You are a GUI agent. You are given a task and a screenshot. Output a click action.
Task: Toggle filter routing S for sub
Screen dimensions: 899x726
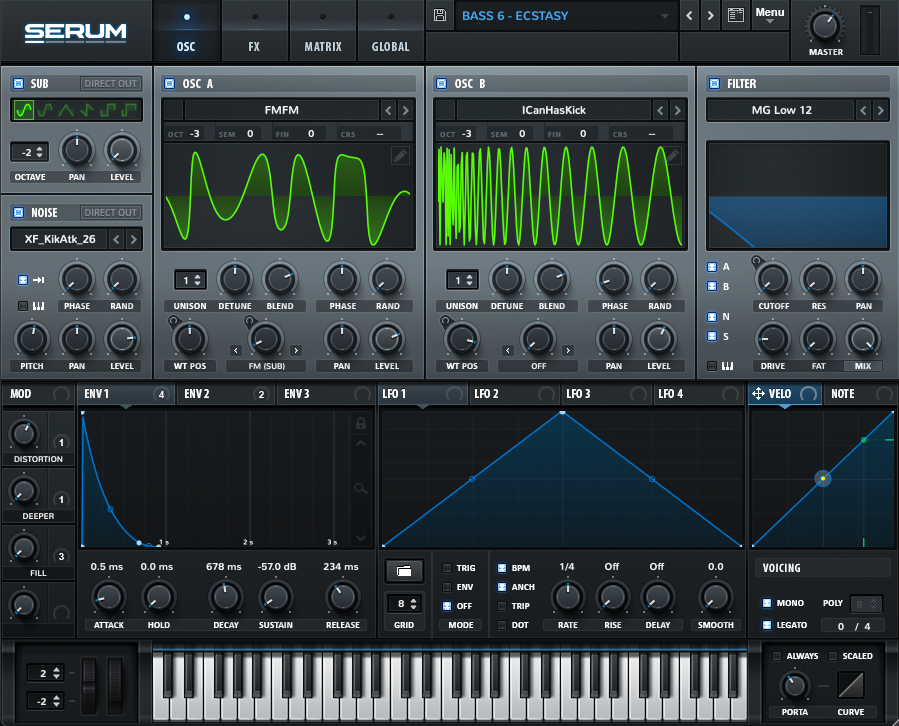click(x=712, y=336)
